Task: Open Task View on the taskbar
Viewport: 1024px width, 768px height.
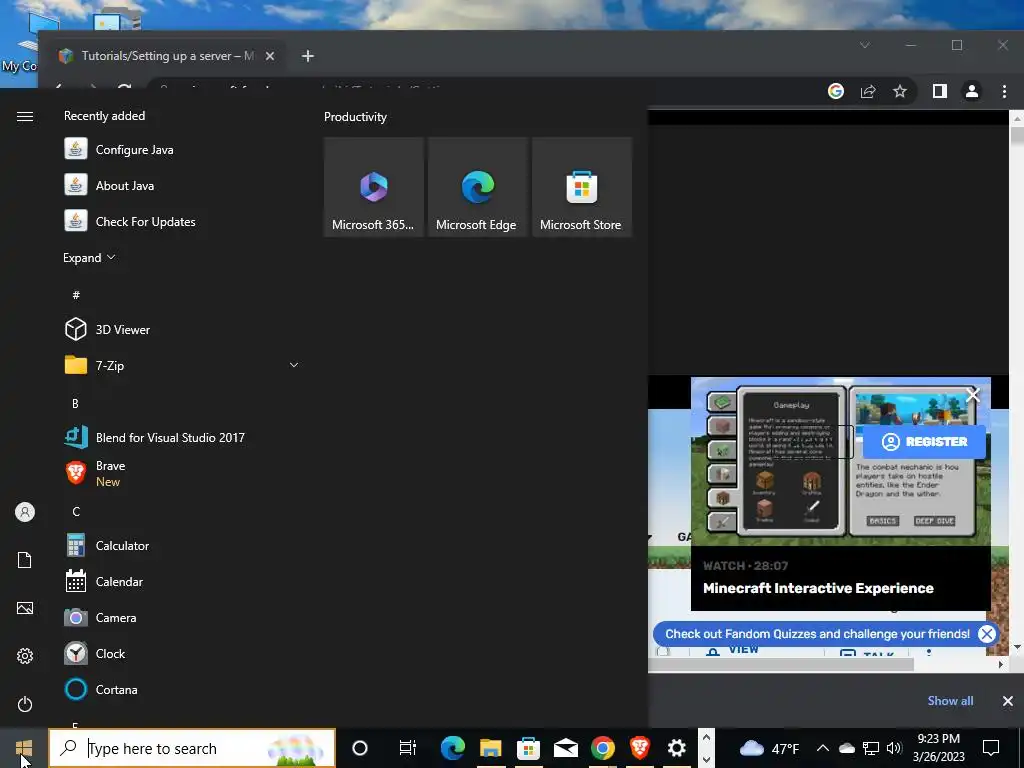Action: (x=408, y=748)
